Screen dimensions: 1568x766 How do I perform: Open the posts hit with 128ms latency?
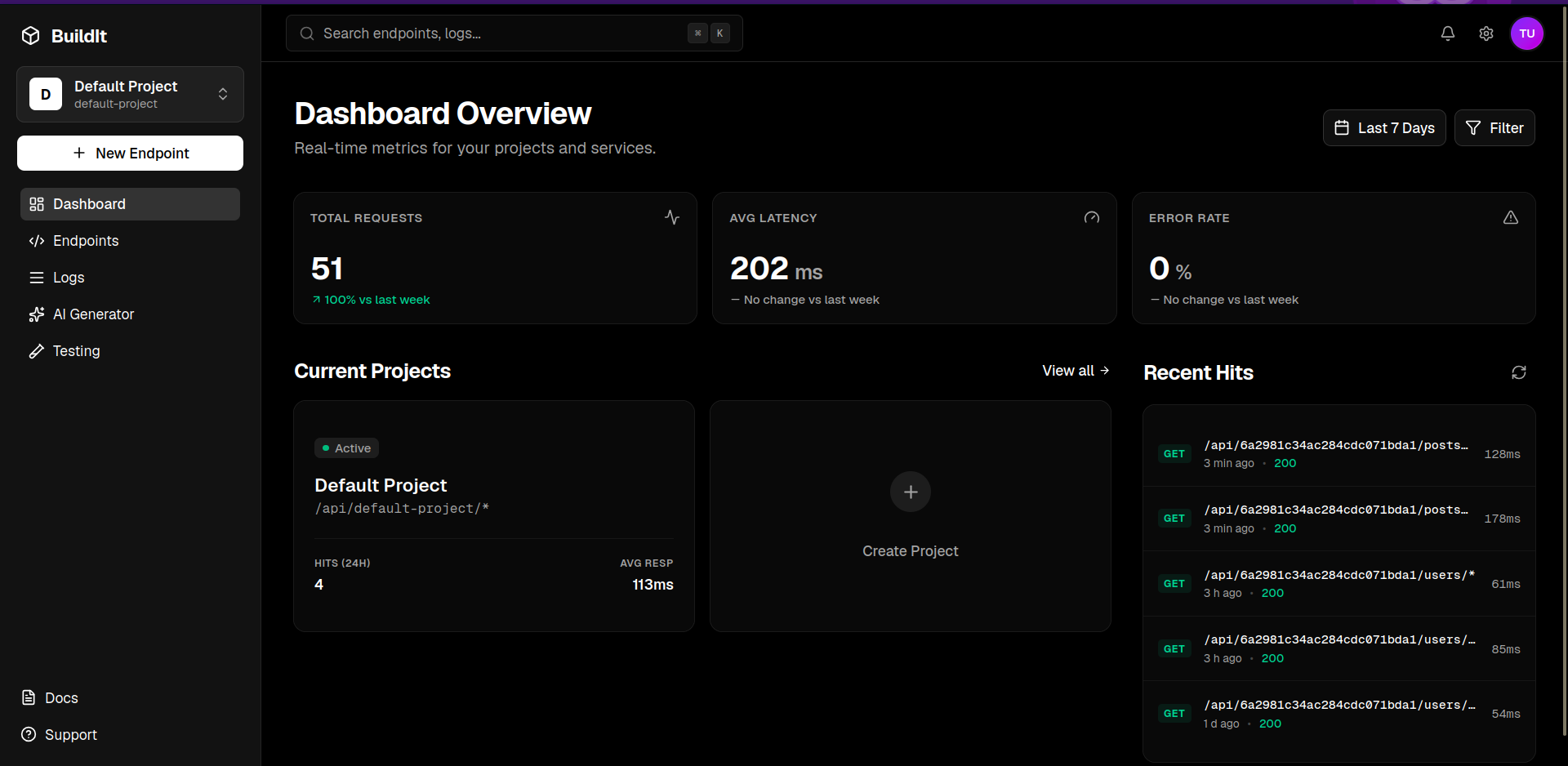[1339, 454]
